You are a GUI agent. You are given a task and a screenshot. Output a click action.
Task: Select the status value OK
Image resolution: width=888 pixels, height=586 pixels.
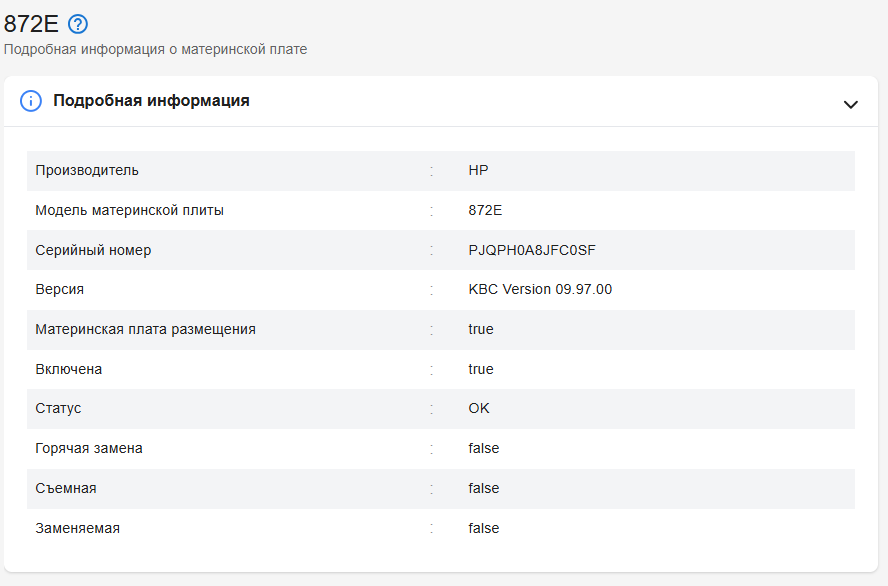pyautogui.click(x=479, y=408)
